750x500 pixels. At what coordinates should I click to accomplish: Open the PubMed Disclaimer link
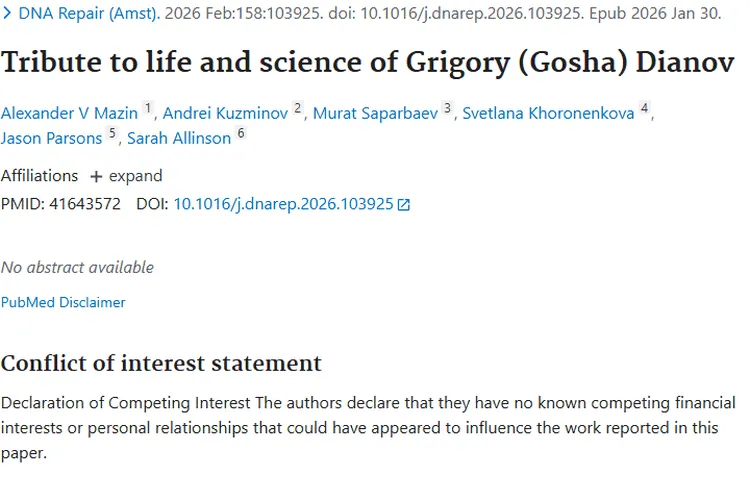[x=63, y=302]
